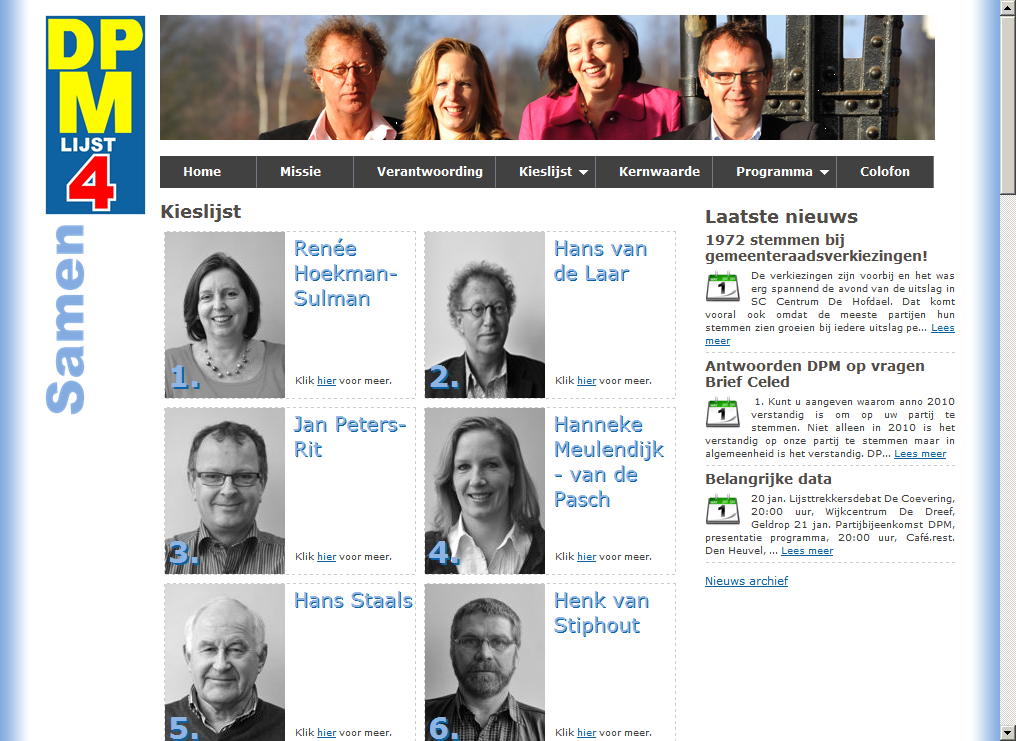Click the Hans Staals candidate name heading

click(x=353, y=600)
